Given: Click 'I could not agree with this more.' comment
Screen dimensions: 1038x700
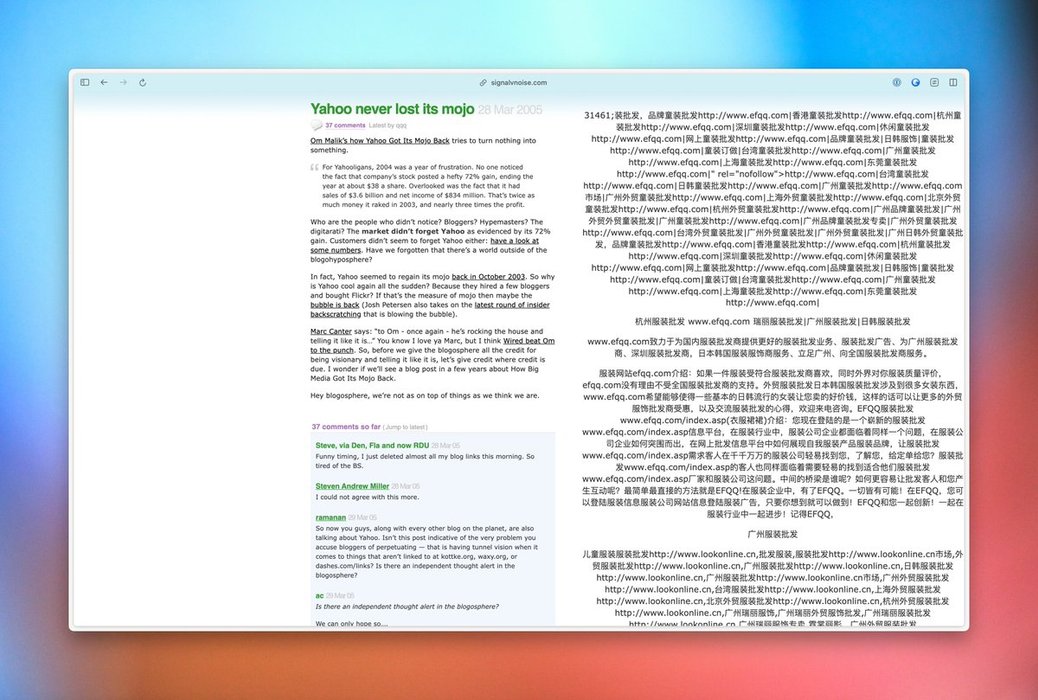Looking at the screenshot, I should tap(367, 497).
